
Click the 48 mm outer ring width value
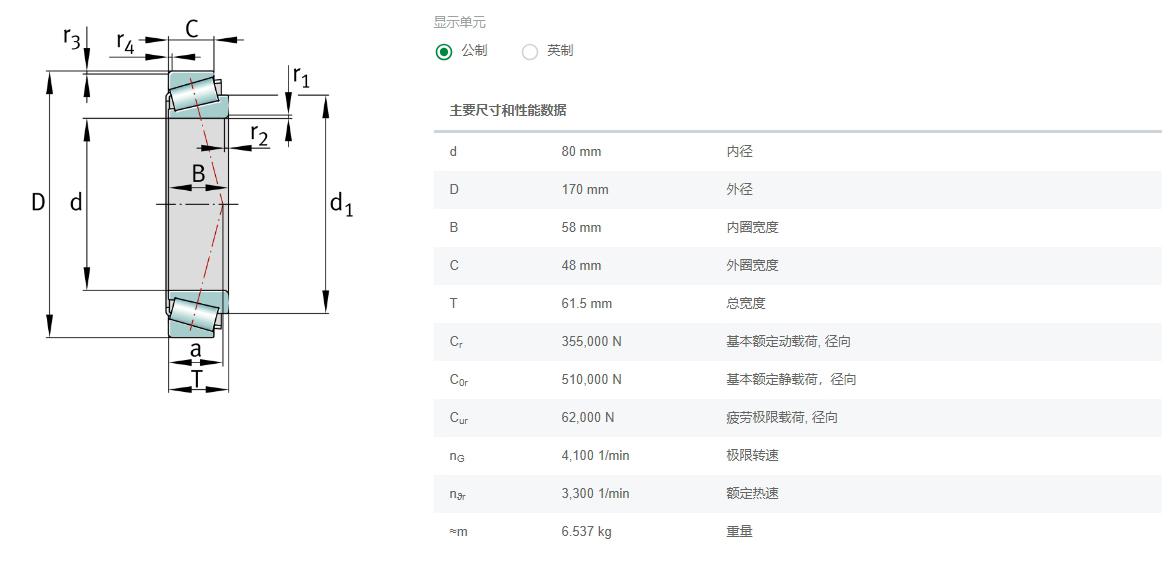581,266
